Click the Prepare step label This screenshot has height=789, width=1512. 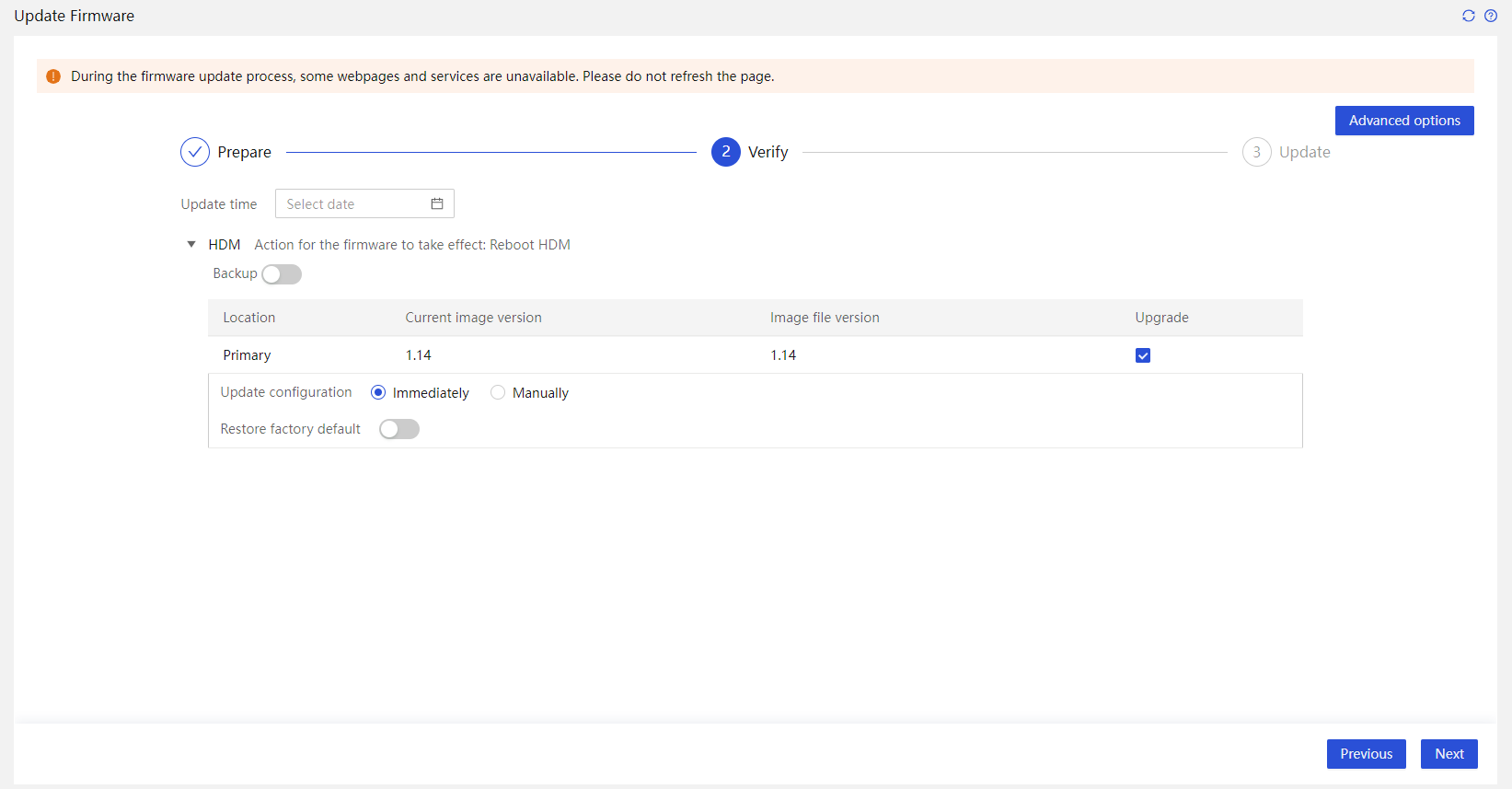click(x=245, y=152)
